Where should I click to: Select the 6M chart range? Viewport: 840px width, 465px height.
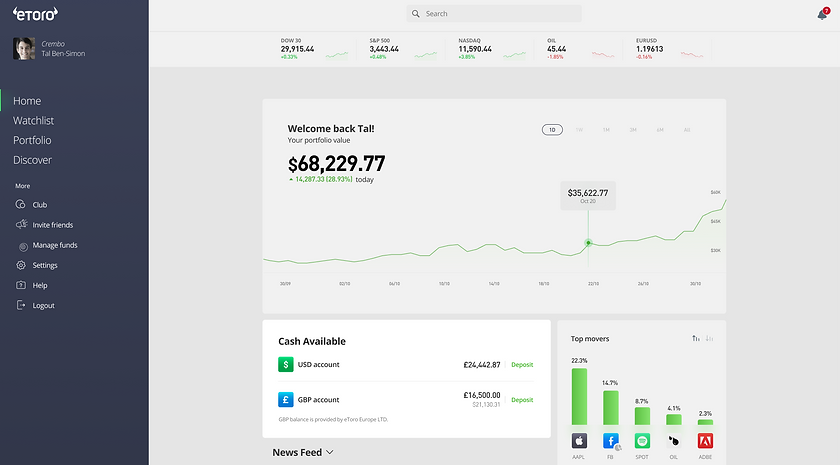click(660, 130)
